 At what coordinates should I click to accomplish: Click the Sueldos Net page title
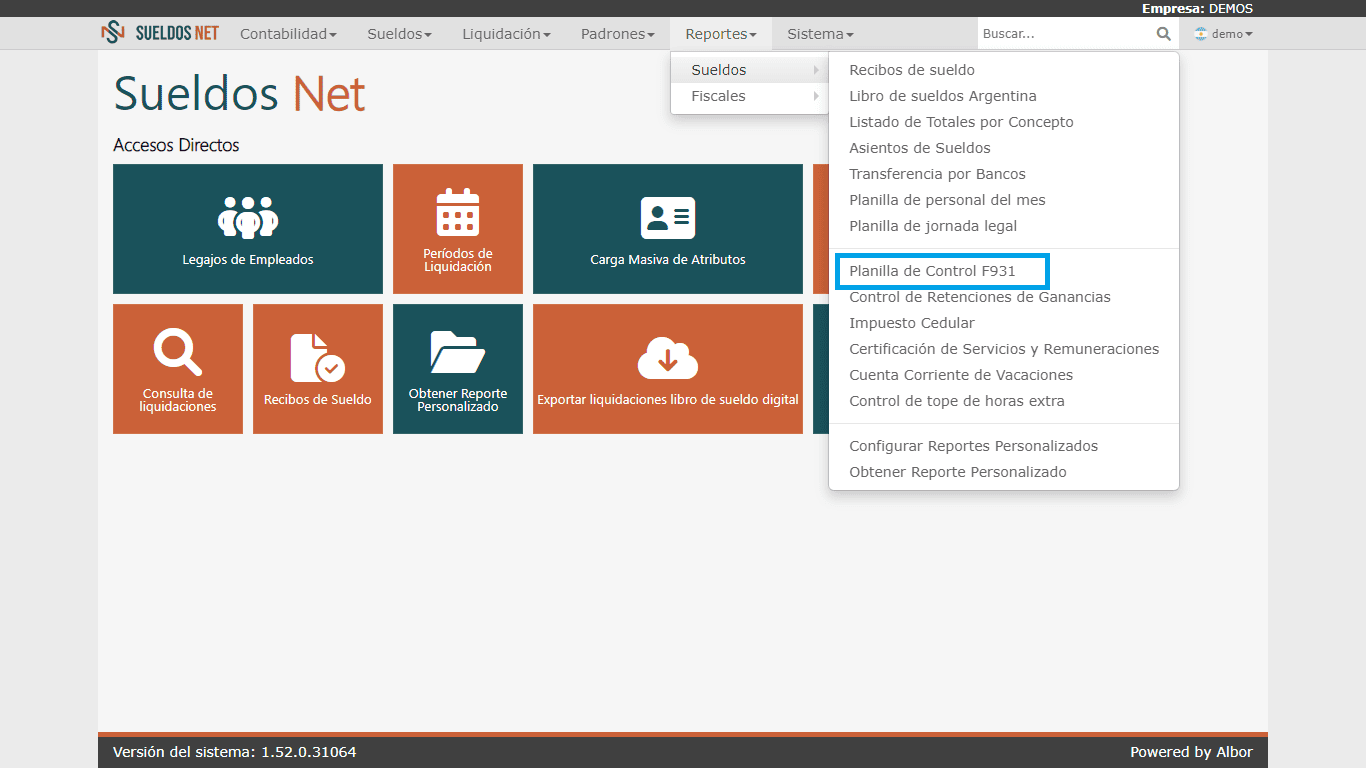(239, 93)
